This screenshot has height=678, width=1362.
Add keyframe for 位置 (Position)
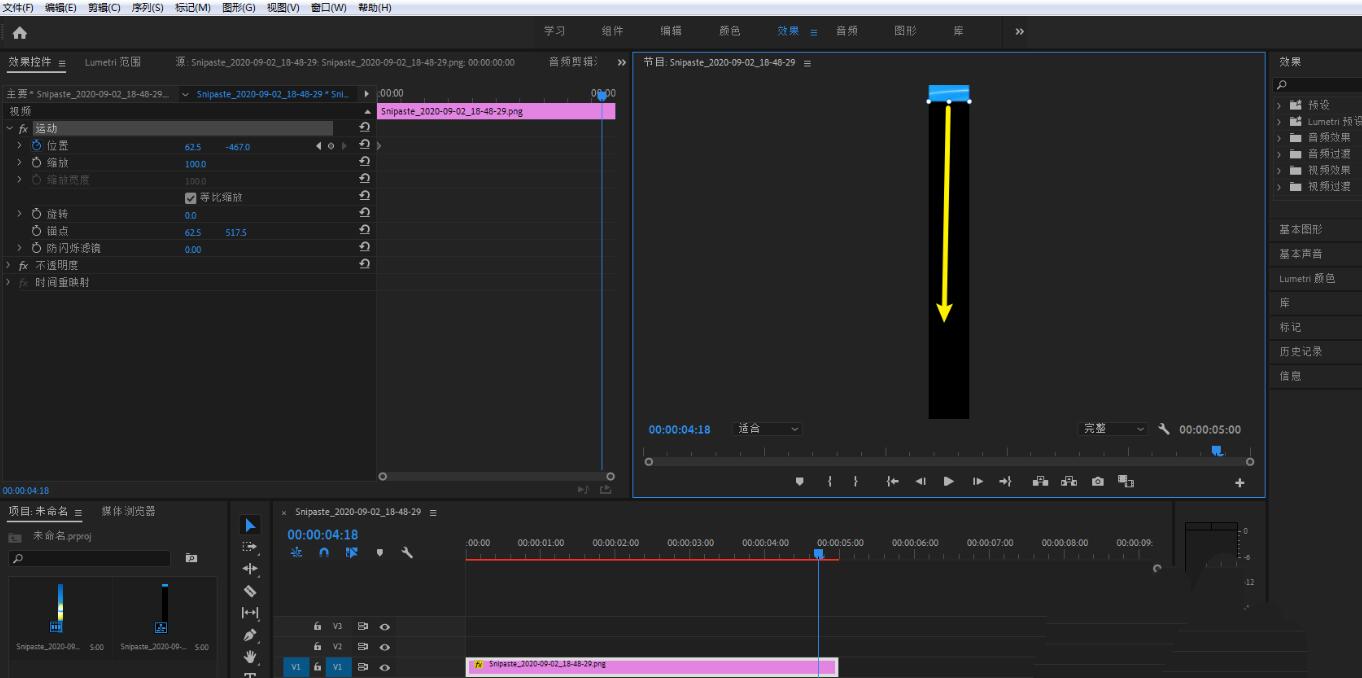click(x=331, y=146)
